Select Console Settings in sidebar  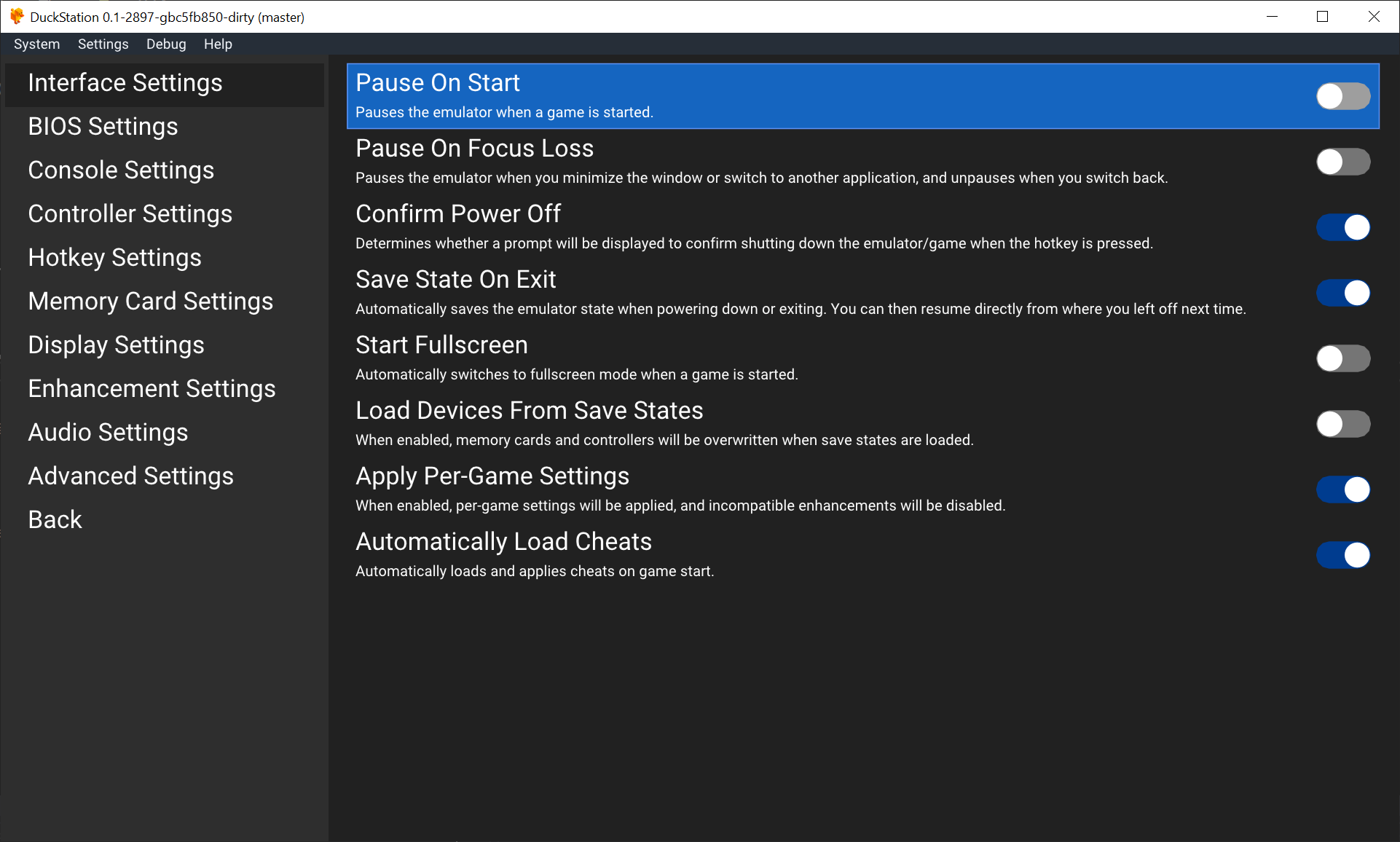click(121, 170)
